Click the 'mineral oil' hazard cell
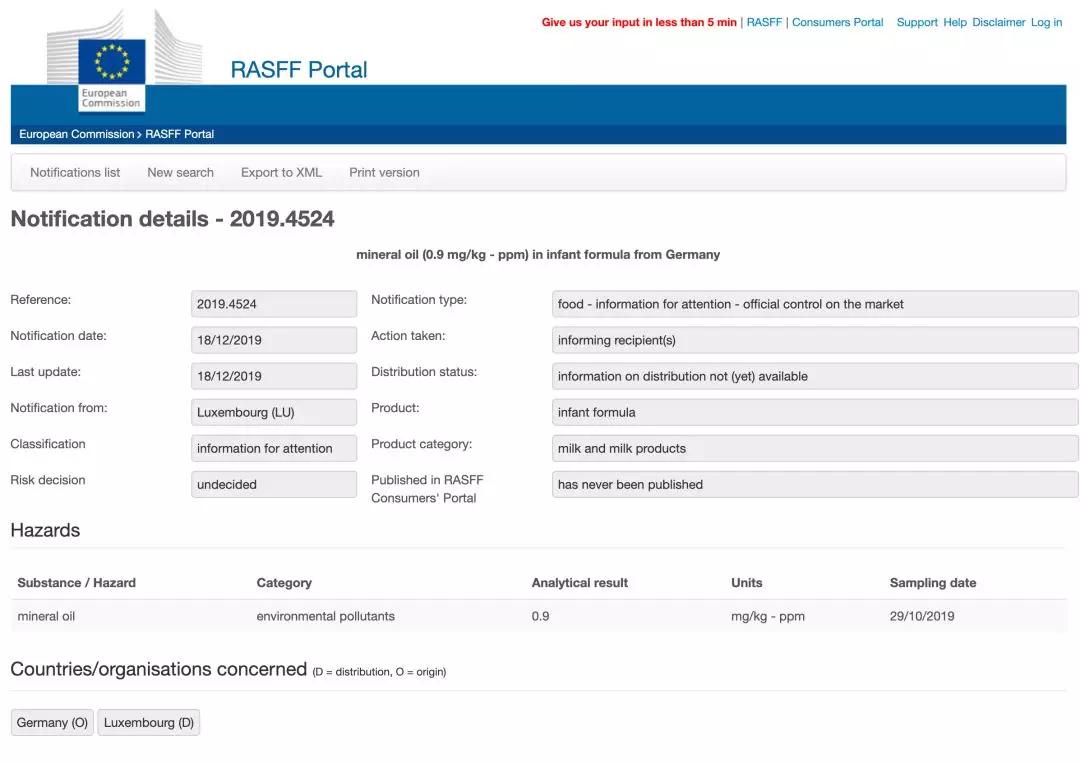Viewport: 1080px width, 763px height. coord(46,616)
